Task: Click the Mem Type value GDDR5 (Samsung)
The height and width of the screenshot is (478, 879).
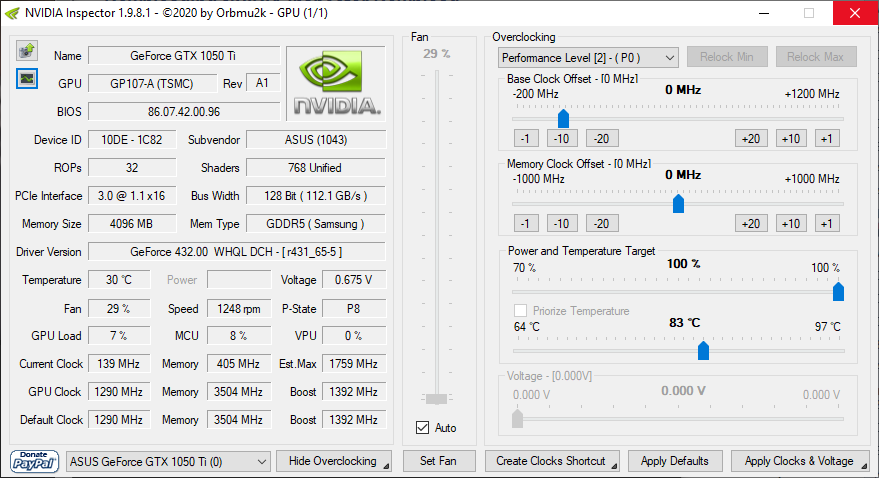Action: point(316,224)
